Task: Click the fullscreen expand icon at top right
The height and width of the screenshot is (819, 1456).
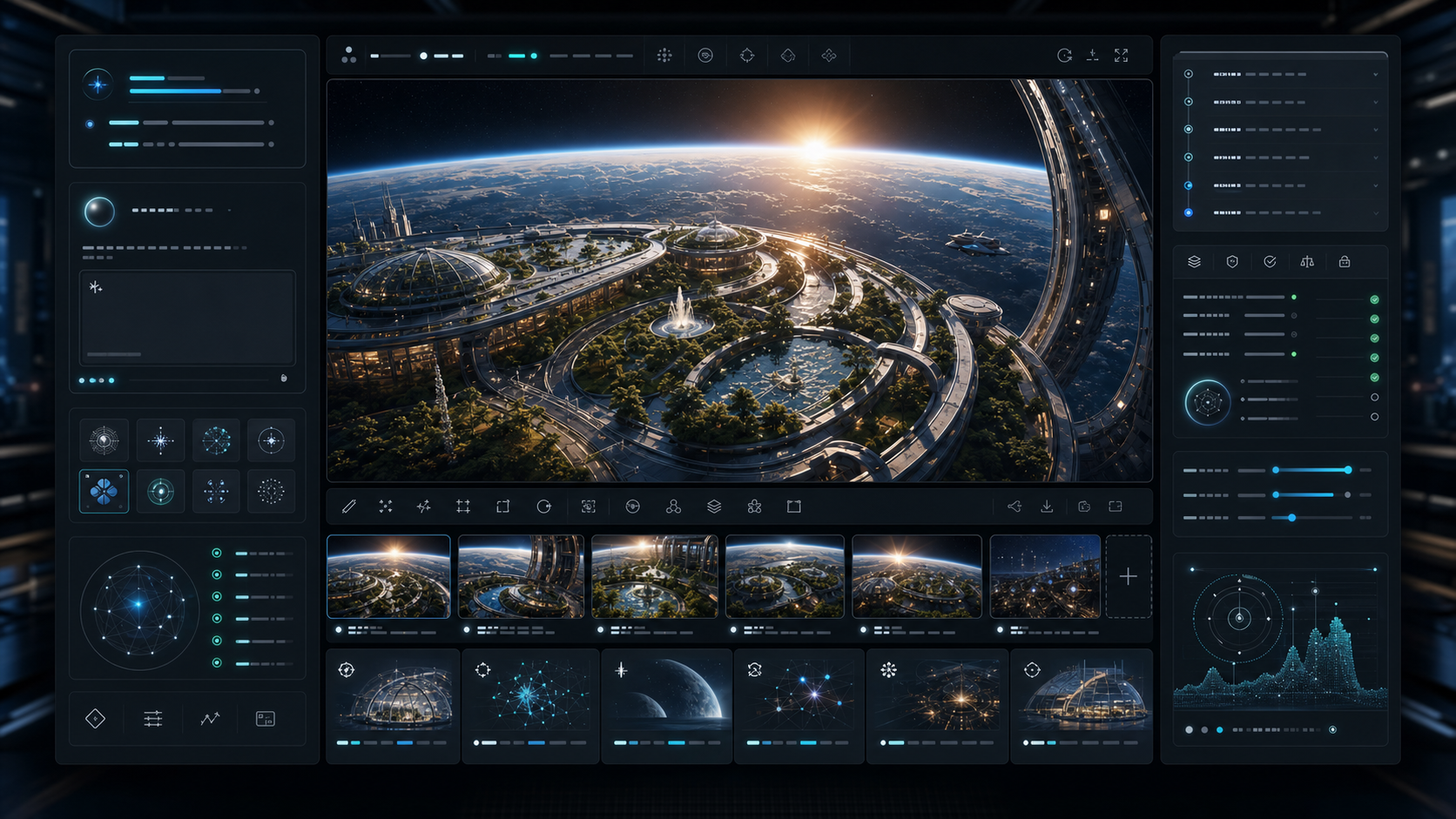Action: coord(1122,56)
